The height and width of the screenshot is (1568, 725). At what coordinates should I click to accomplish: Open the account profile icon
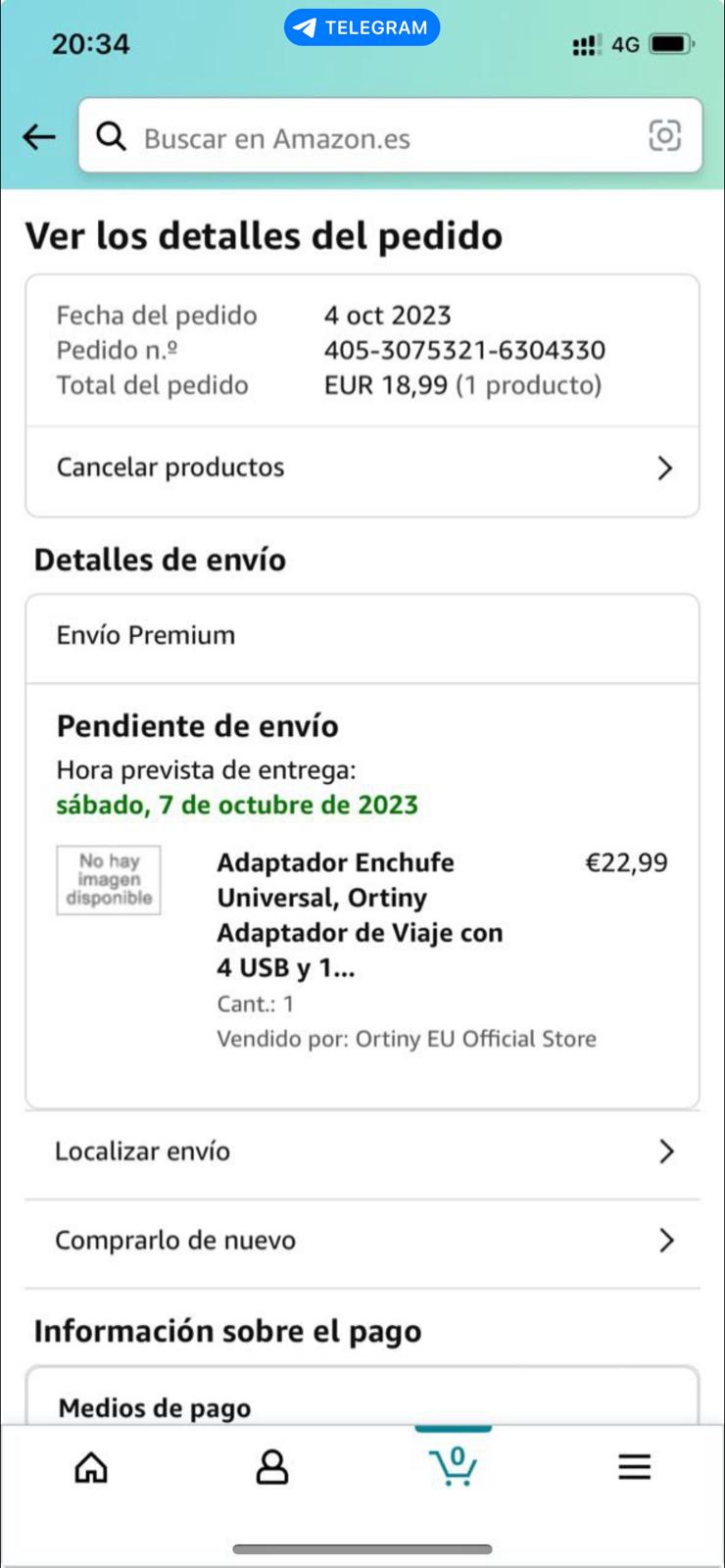tap(272, 1467)
